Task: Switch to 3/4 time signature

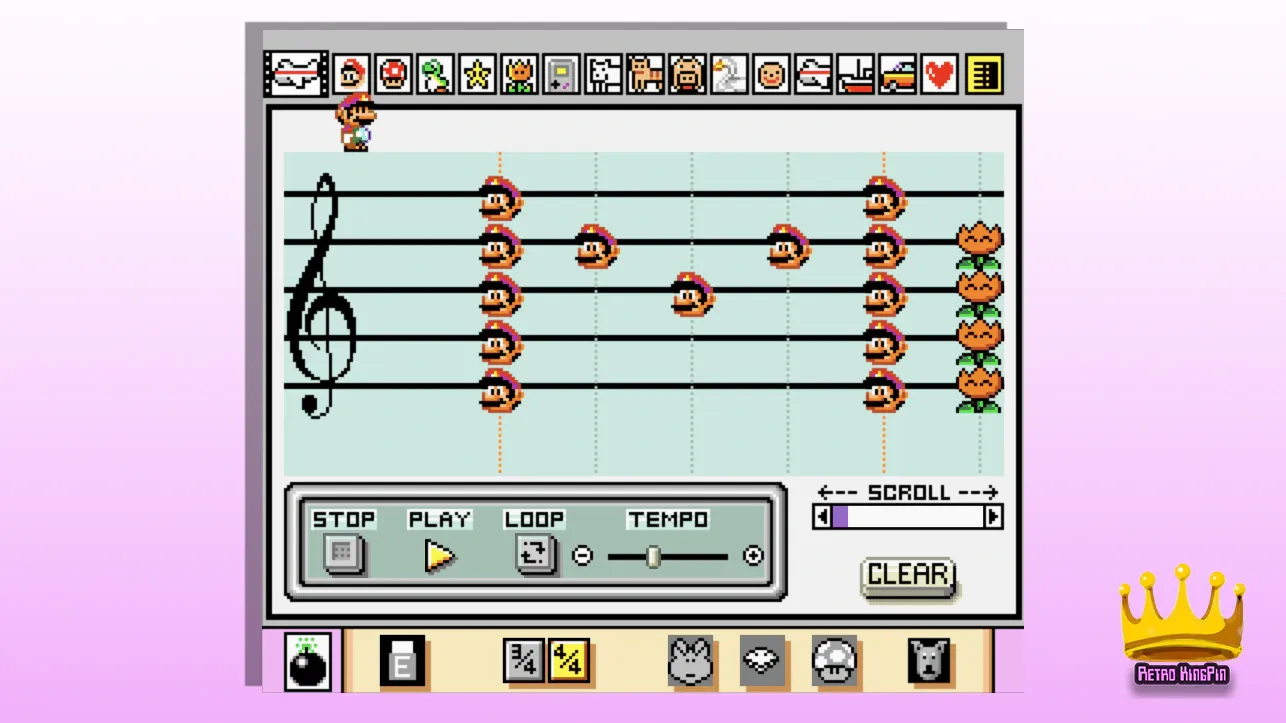Action: point(524,661)
